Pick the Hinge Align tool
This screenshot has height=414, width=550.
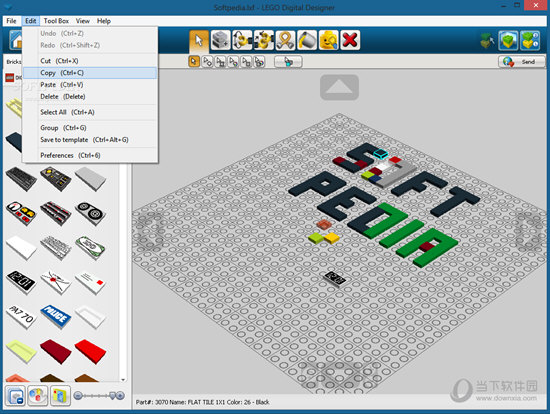point(264,41)
